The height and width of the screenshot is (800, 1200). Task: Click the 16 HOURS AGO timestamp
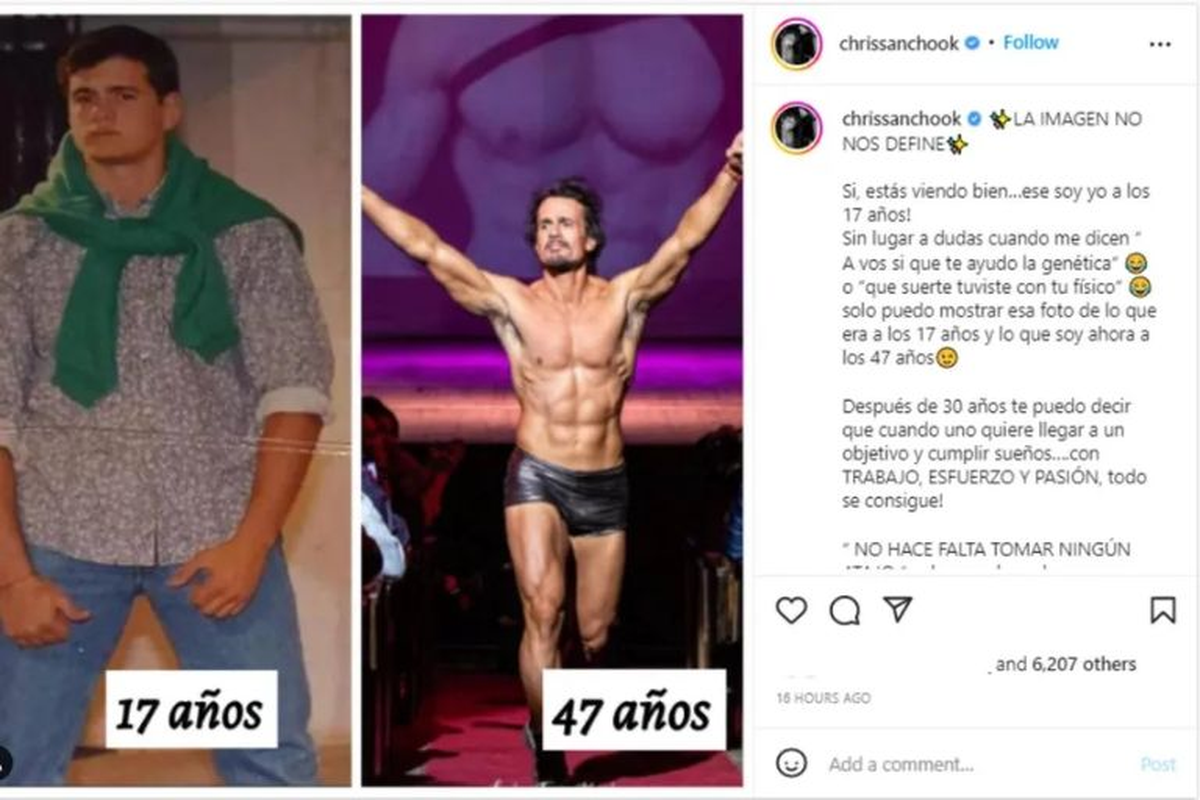(824, 698)
